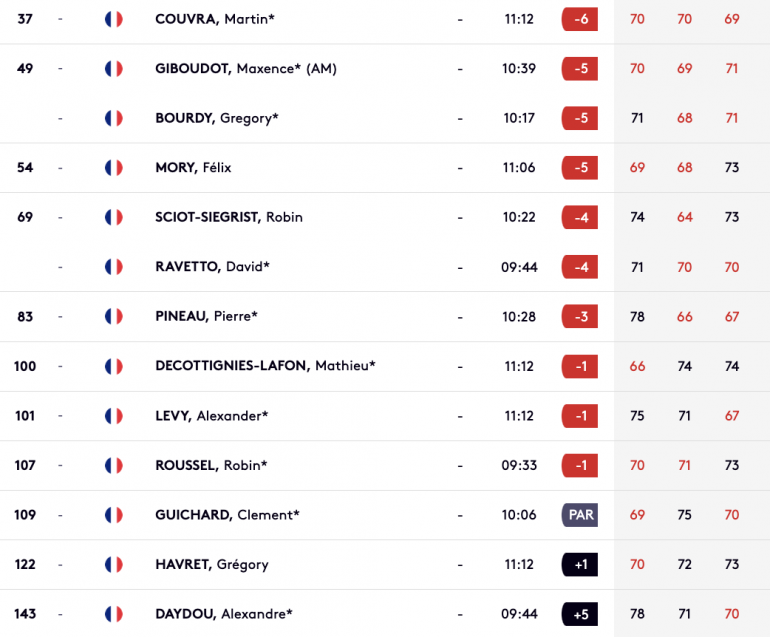Click the flag icon beside BOURDY, Gregory
This screenshot has height=637, width=770.
[x=113, y=118]
